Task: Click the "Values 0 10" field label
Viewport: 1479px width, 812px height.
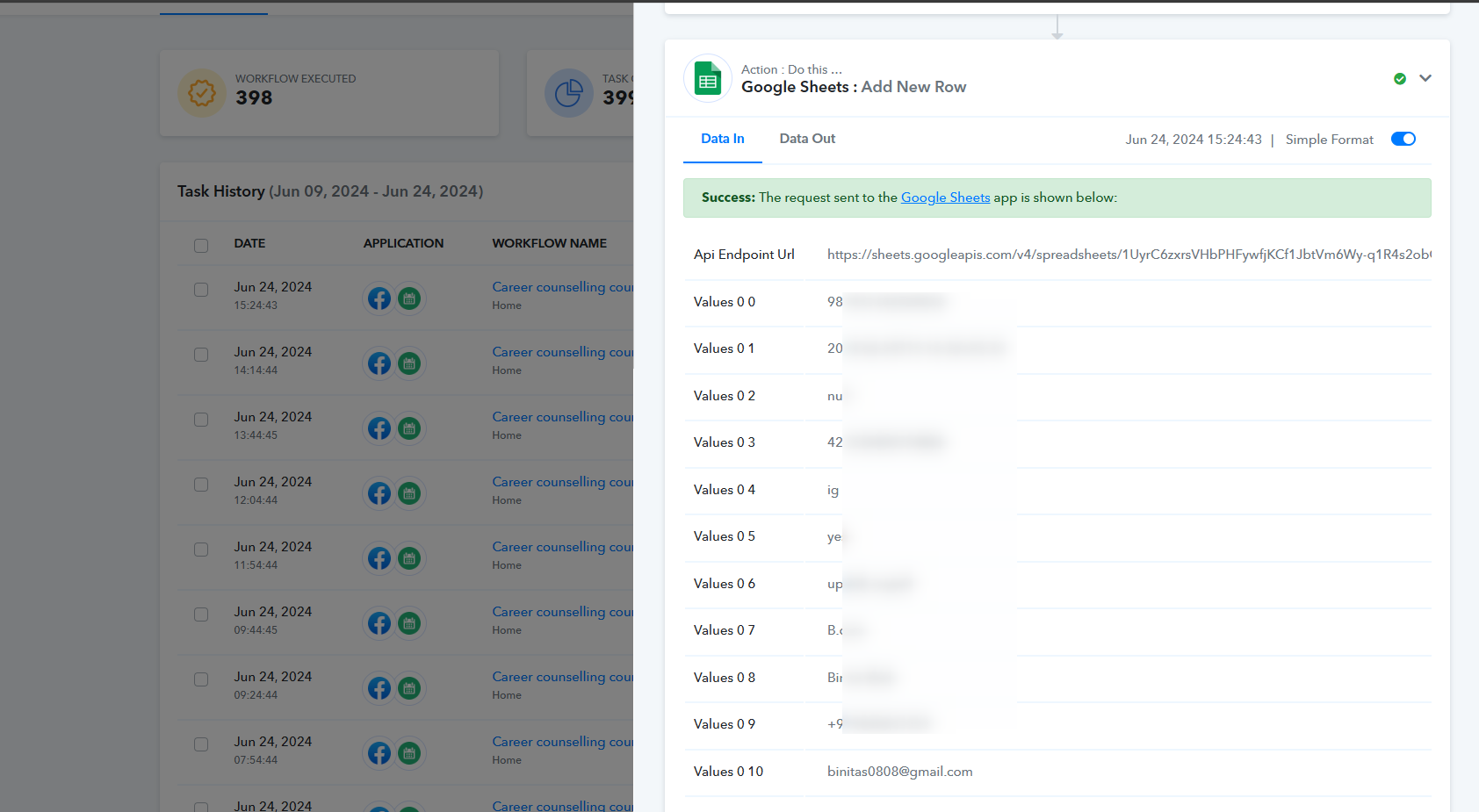Action: [x=728, y=772]
